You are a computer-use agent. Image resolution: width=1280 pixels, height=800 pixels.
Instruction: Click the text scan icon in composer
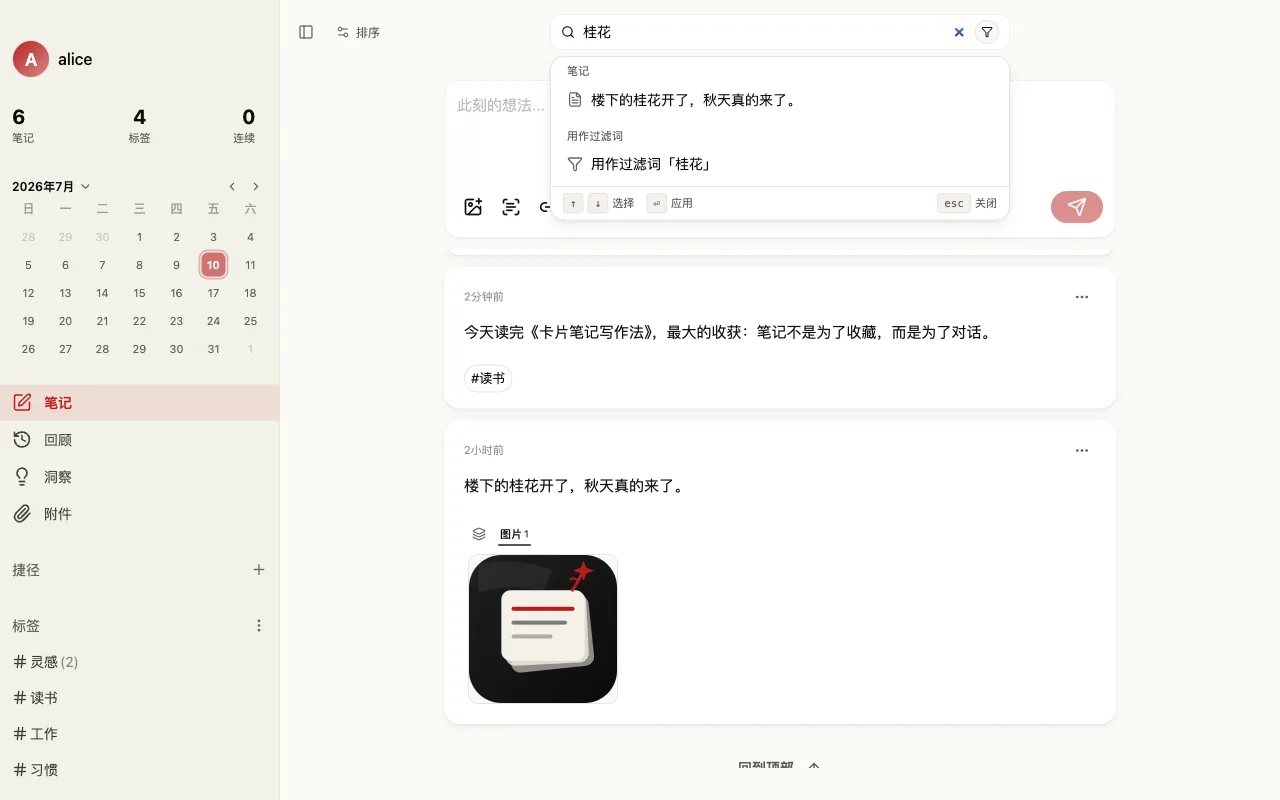(511, 207)
